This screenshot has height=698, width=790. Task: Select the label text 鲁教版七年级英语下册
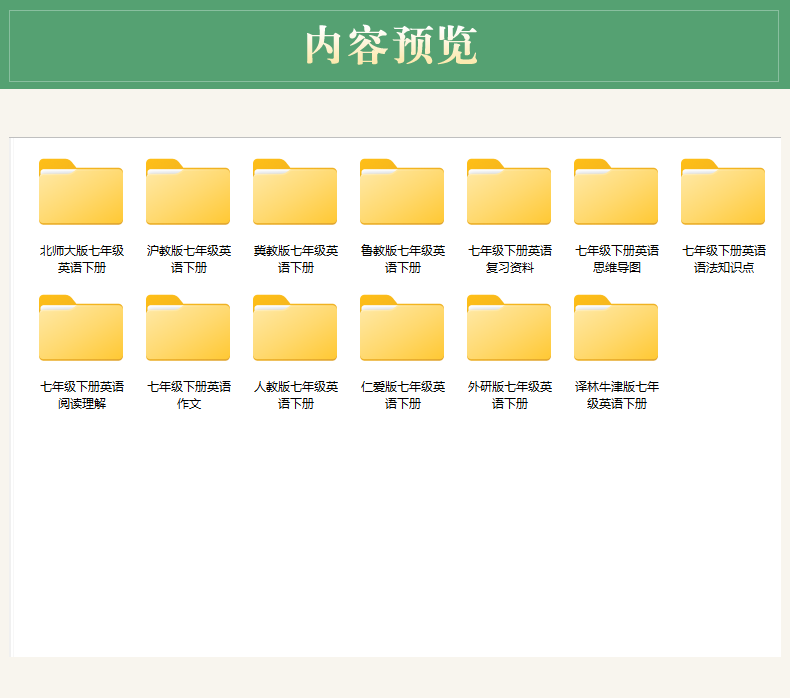[x=403, y=259]
